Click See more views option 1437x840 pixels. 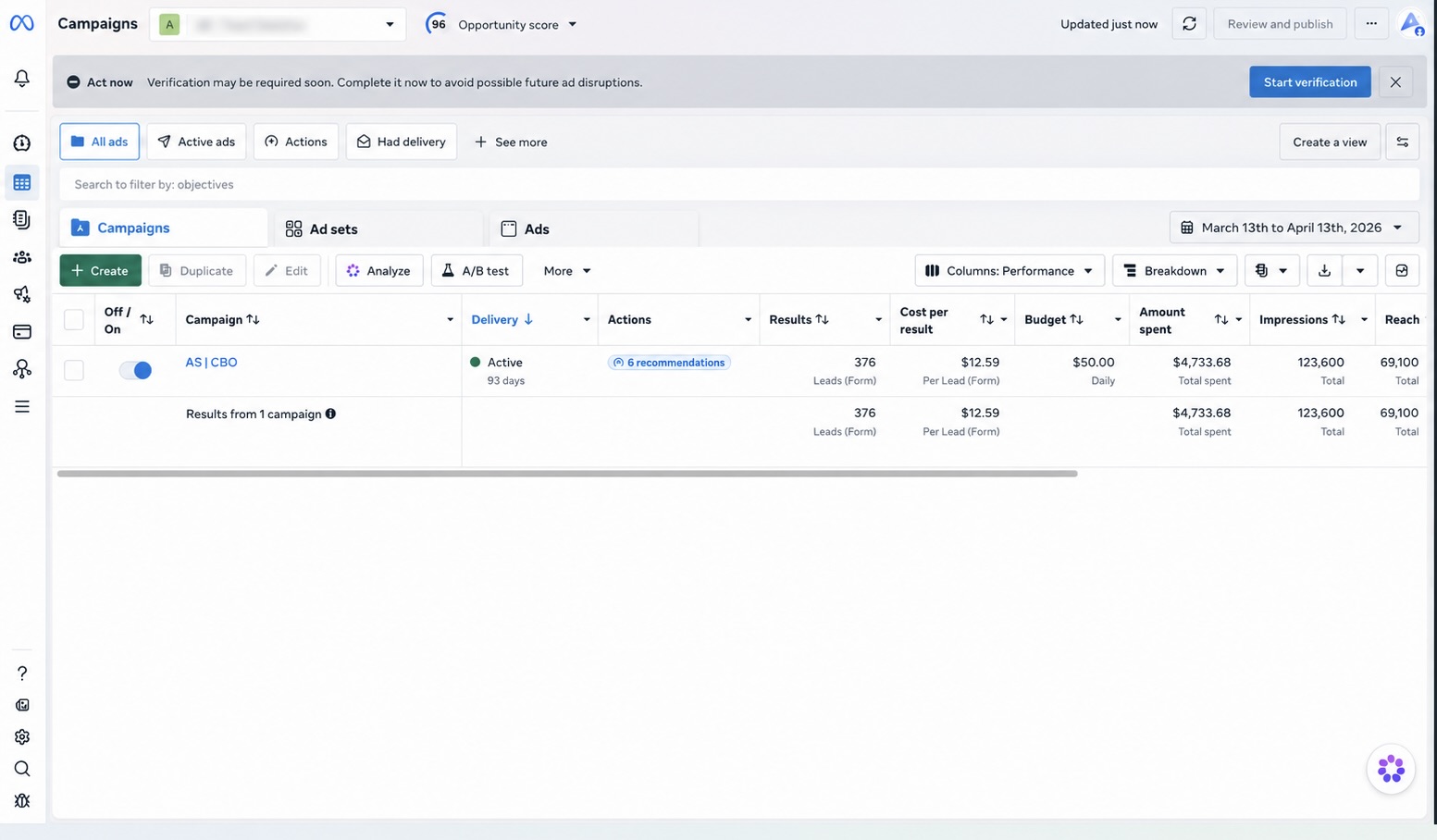(x=511, y=142)
